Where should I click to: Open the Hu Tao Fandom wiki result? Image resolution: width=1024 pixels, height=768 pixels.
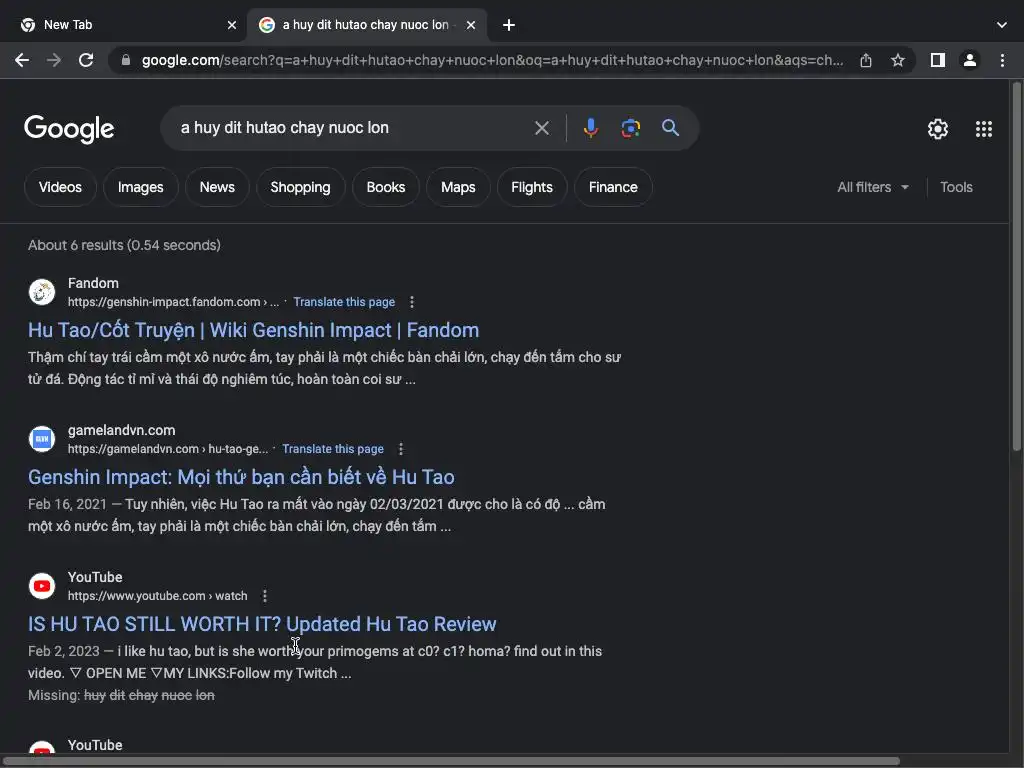point(253,330)
